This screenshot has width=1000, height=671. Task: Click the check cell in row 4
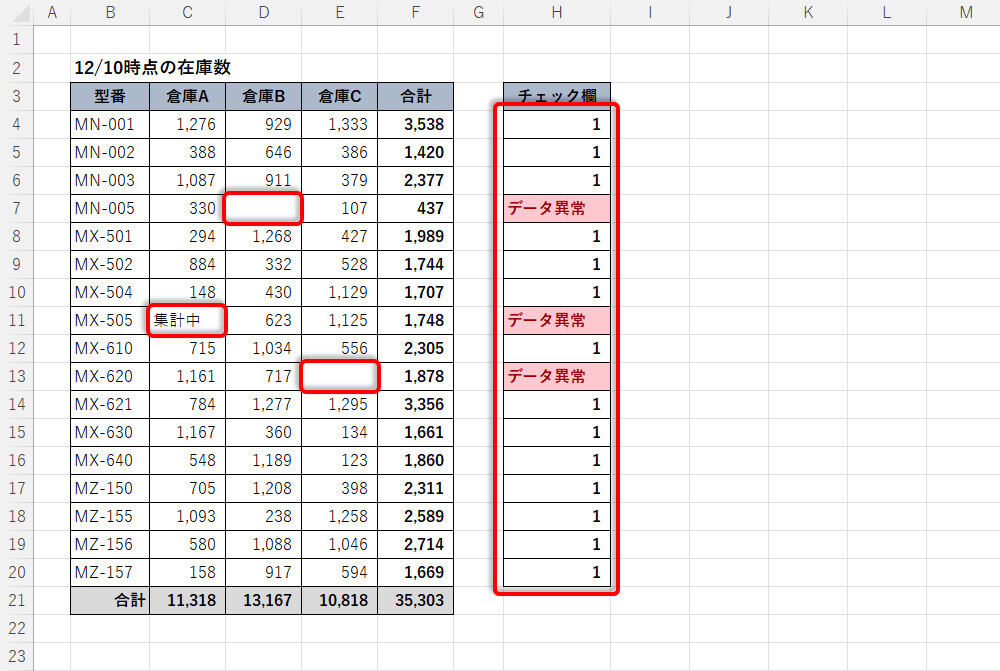557,124
